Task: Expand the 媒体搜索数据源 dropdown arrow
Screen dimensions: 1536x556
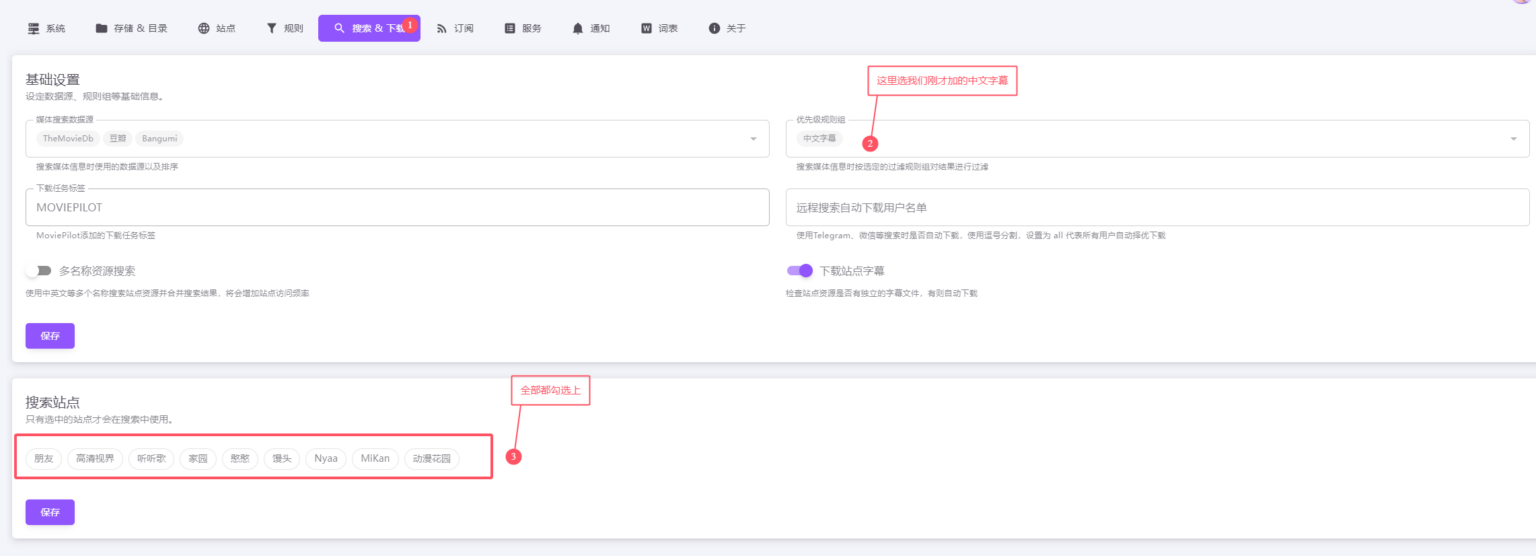Action: 753,139
